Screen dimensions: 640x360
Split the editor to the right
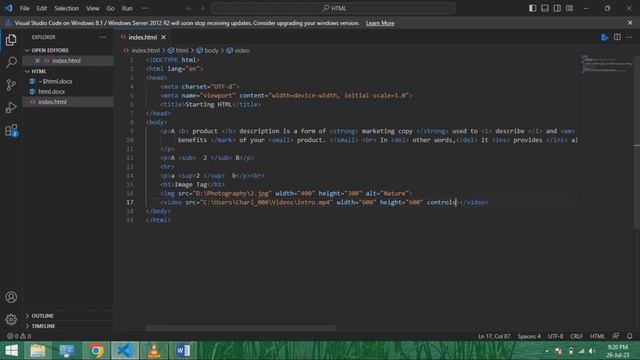[617, 37]
